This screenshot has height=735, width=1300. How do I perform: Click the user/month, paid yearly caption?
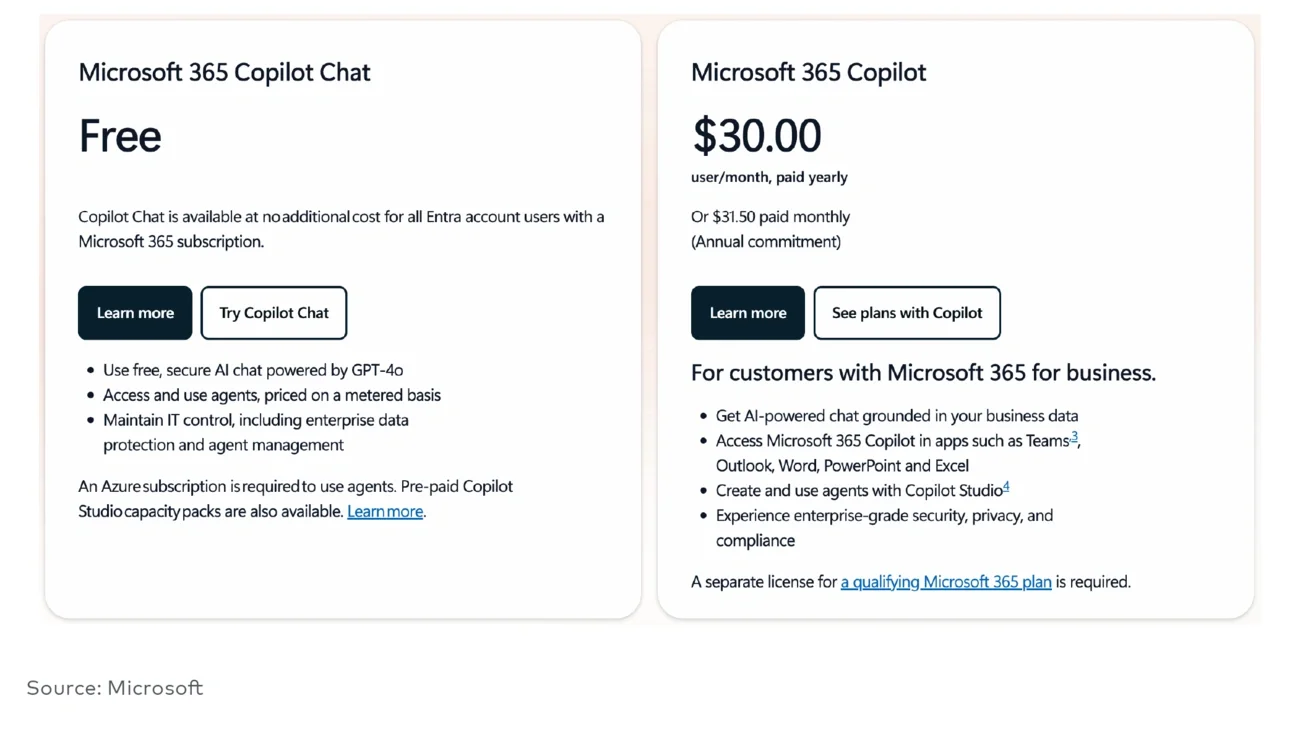pos(768,177)
